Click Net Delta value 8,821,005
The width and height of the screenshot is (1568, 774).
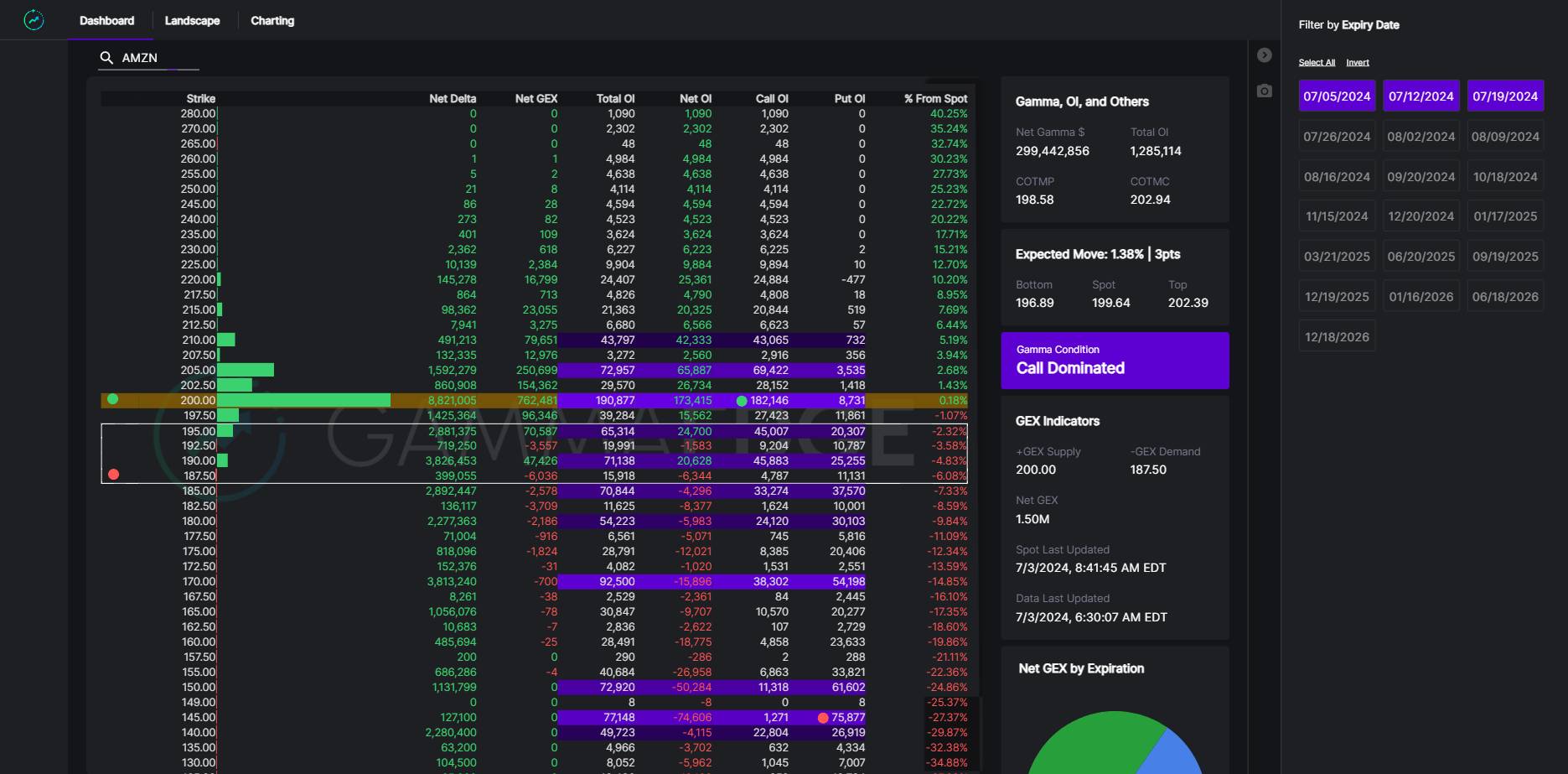click(x=452, y=400)
